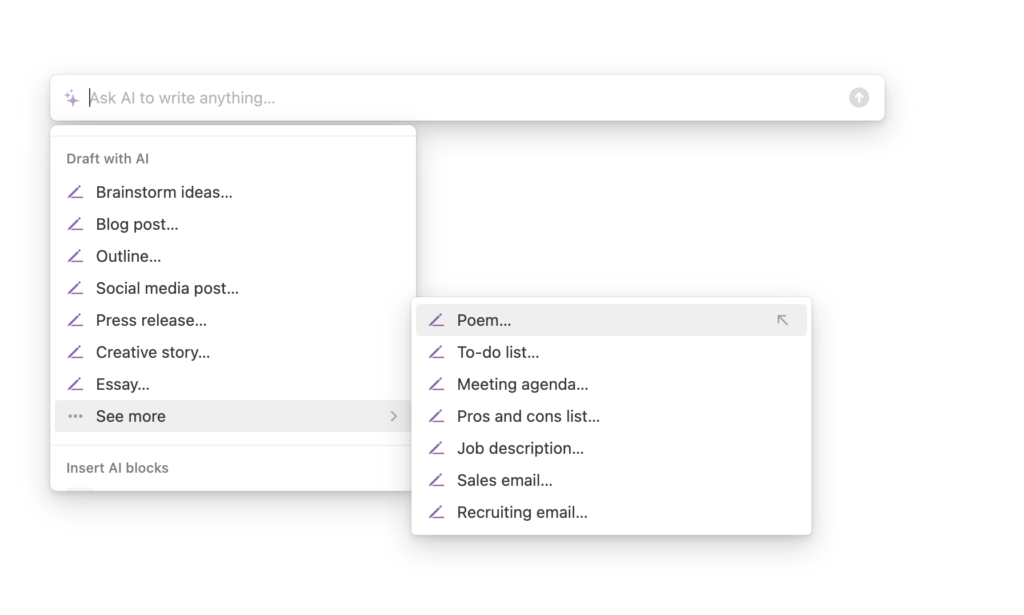Choose Recruiting email in the submenu
Viewport: 1024px width, 615px height.
(522, 512)
